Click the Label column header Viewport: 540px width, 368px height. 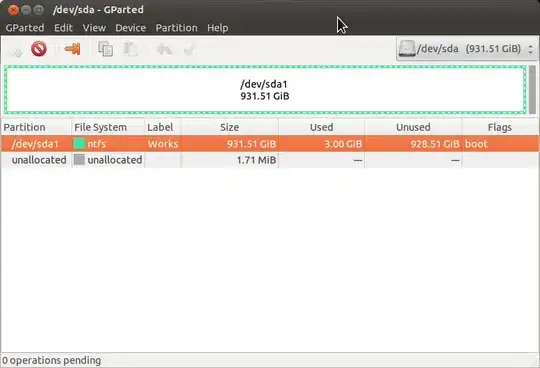click(163, 127)
